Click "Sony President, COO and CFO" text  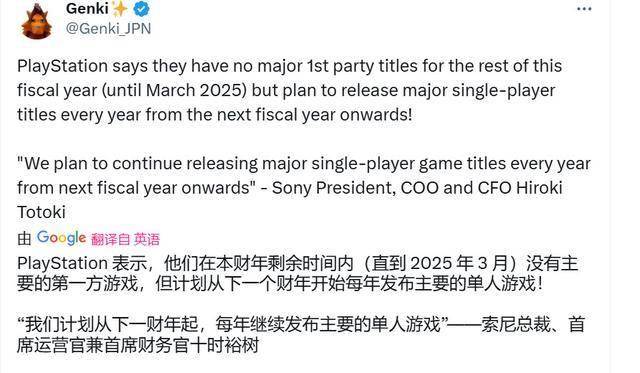tap(391, 188)
